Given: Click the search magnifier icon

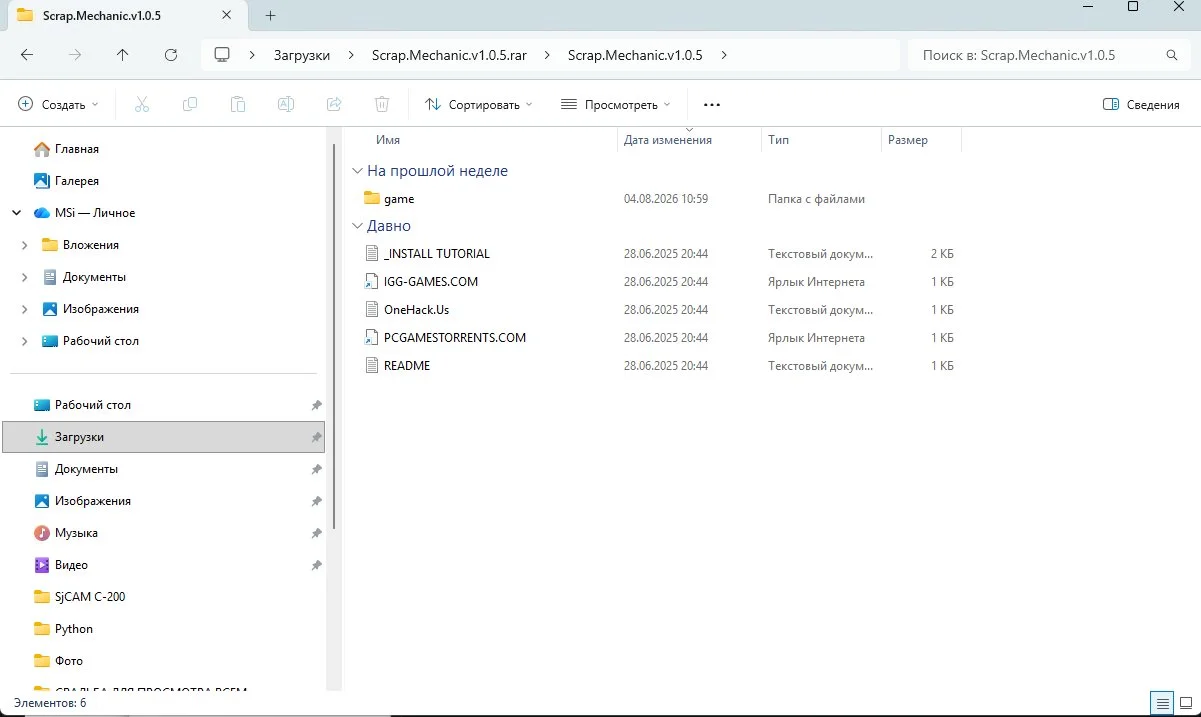Looking at the screenshot, I should pyautogui.click(x=1171, y=55).
